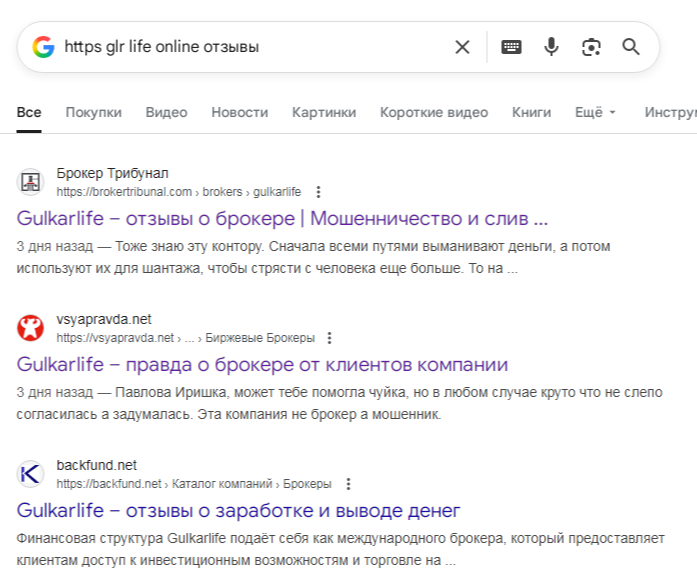The height and width of the screenshot is (586, 697).
Task: Select the Короткие видео tab
Action: tap(434, 113)
